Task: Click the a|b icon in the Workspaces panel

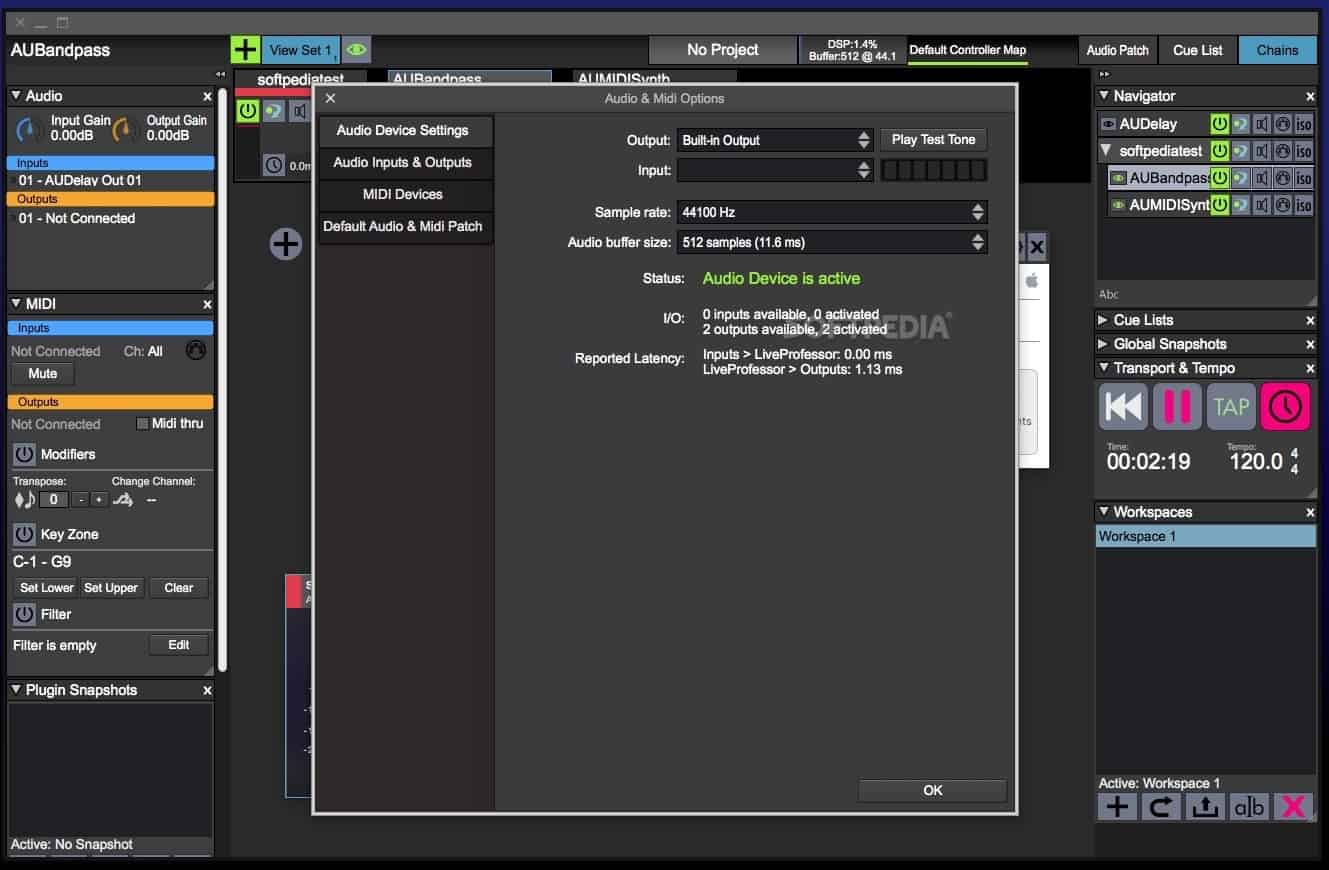Action: (x=1249, y=807)
